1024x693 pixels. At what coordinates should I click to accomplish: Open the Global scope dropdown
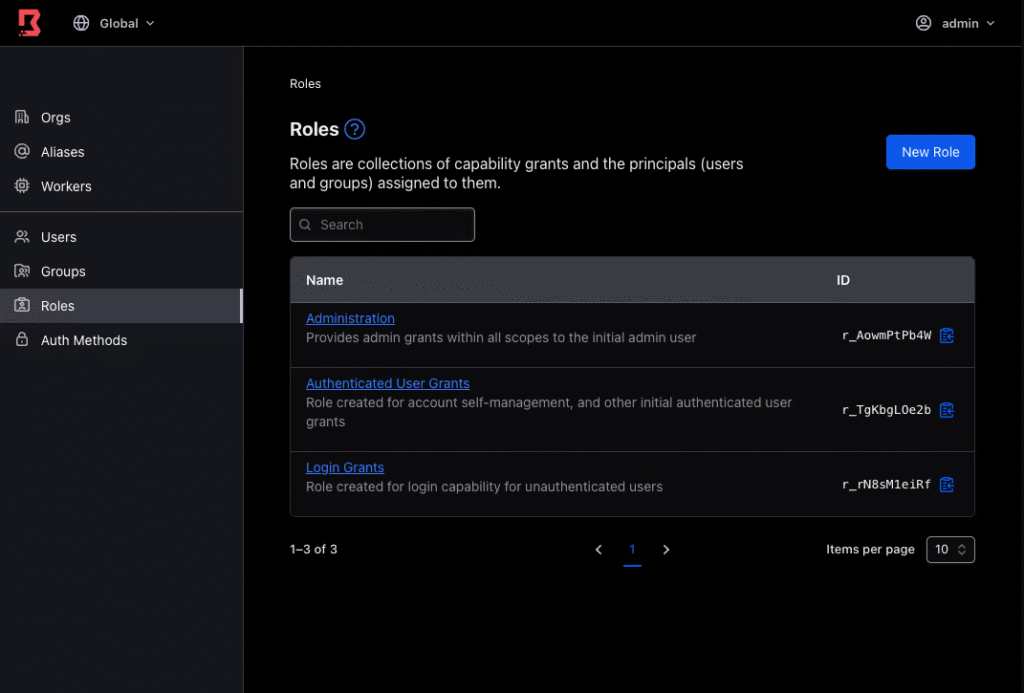[114, 23]
